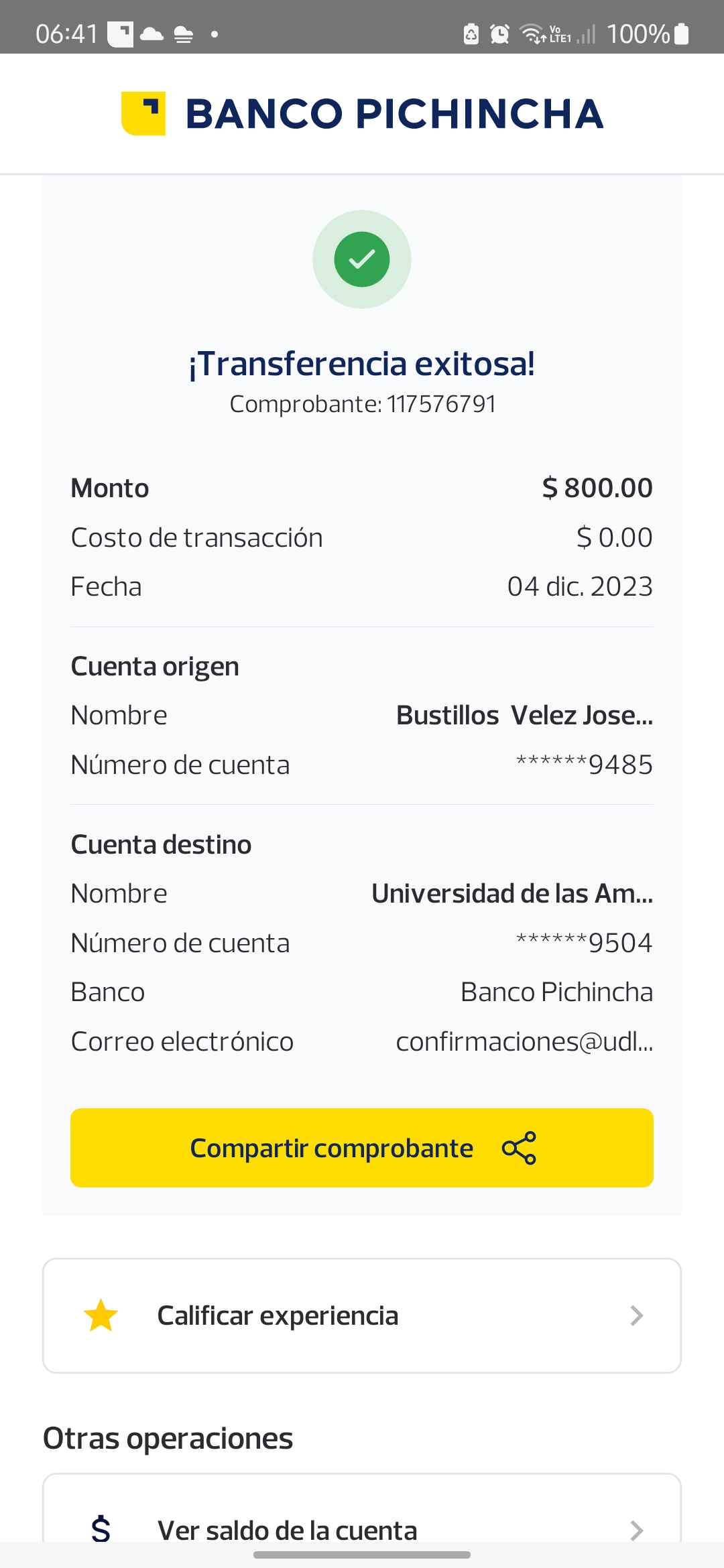Expand the chevron next to Calificar experiencia
The image size is (724, 1568).
click(x=637, y=1315)
